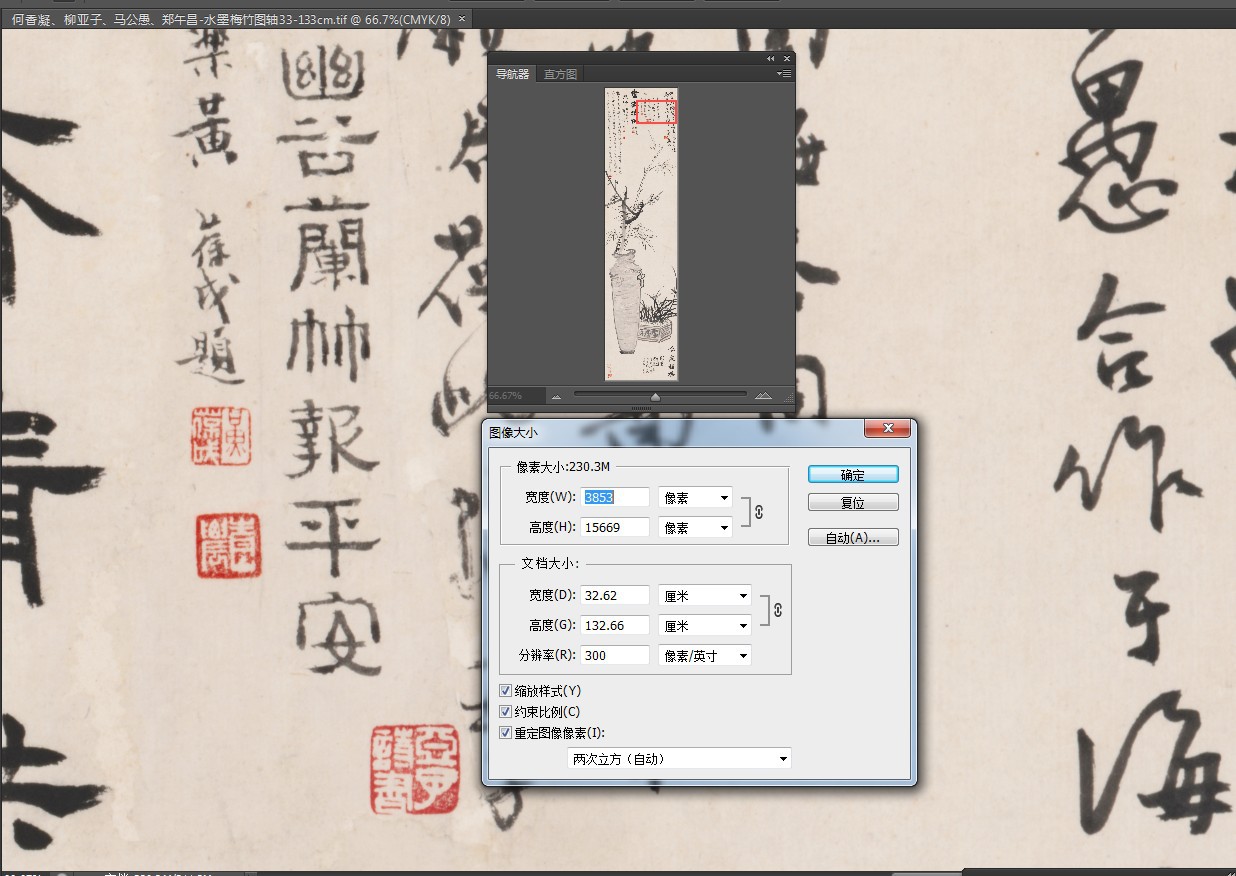Switch to the 直方图 tab

(x=560, y=74)
